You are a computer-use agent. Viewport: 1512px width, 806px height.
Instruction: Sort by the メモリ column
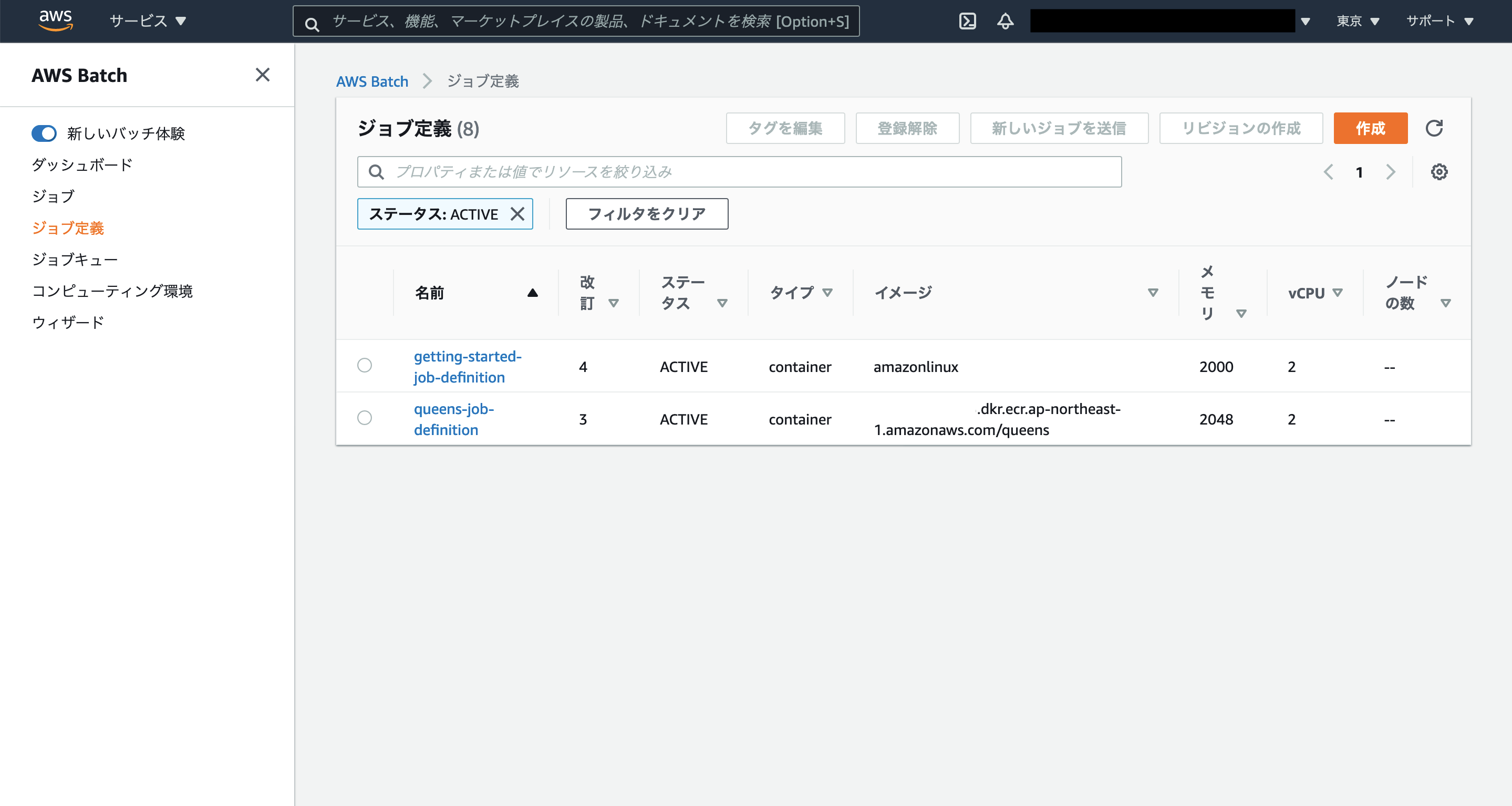pos(1241,314)
